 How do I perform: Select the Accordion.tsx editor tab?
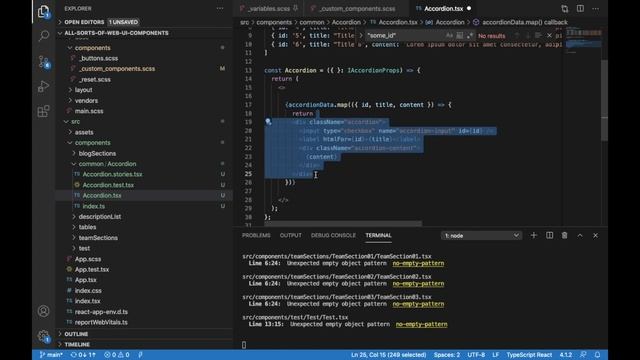coord(443,9)
